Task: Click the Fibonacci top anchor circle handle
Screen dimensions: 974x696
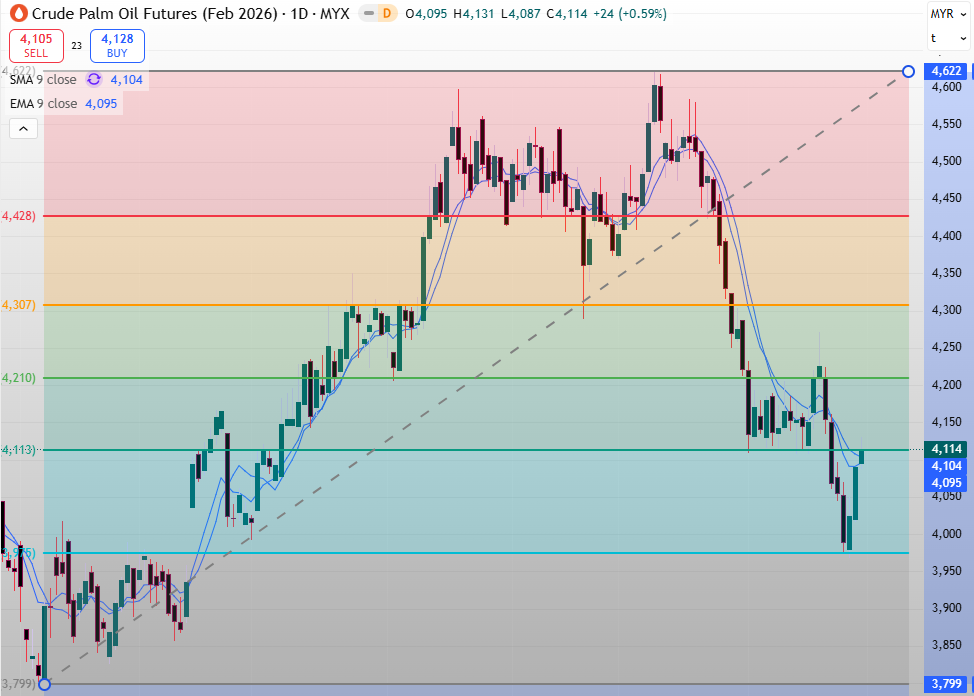Action: (908, 71)
